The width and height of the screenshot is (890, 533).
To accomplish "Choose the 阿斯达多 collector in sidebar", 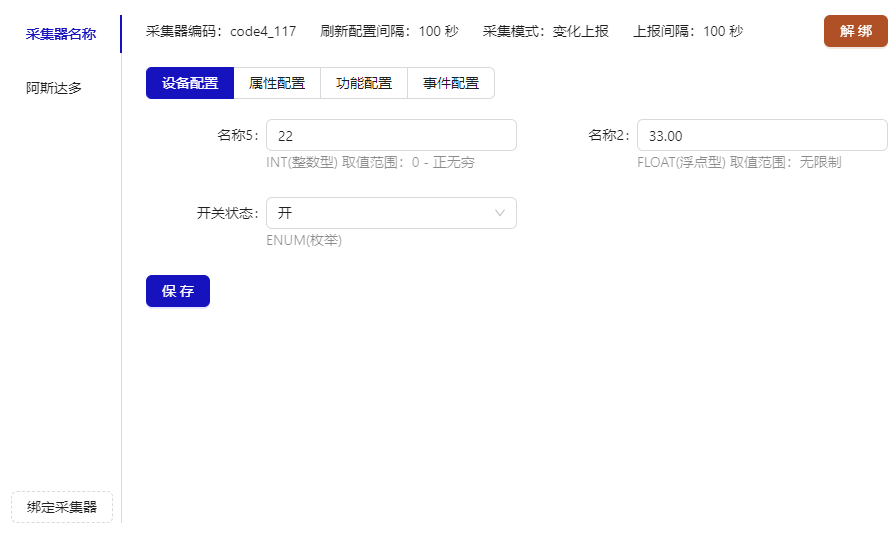I will pos(54,88).
